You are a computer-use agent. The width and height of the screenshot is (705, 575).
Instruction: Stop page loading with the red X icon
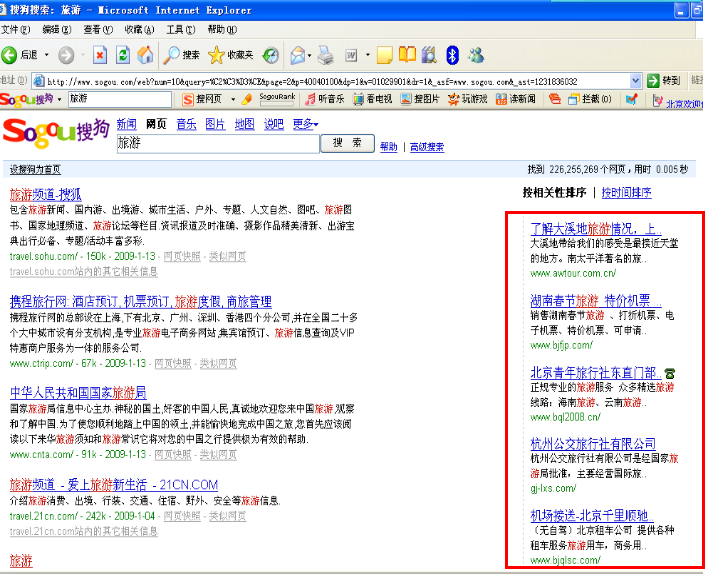click(100, 55)
